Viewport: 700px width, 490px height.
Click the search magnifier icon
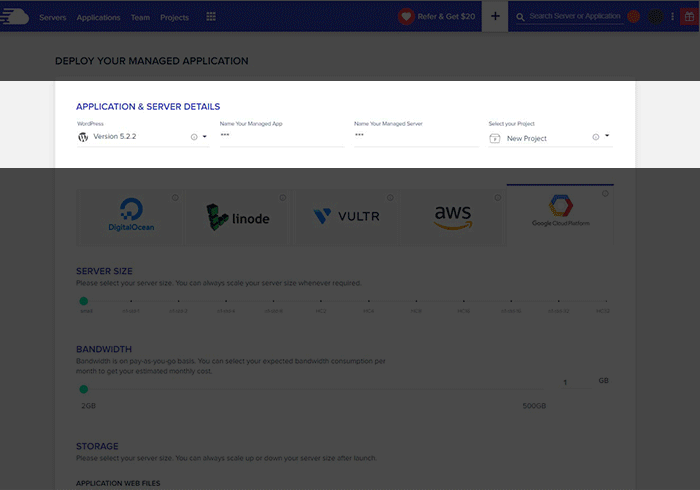[520, 17]
